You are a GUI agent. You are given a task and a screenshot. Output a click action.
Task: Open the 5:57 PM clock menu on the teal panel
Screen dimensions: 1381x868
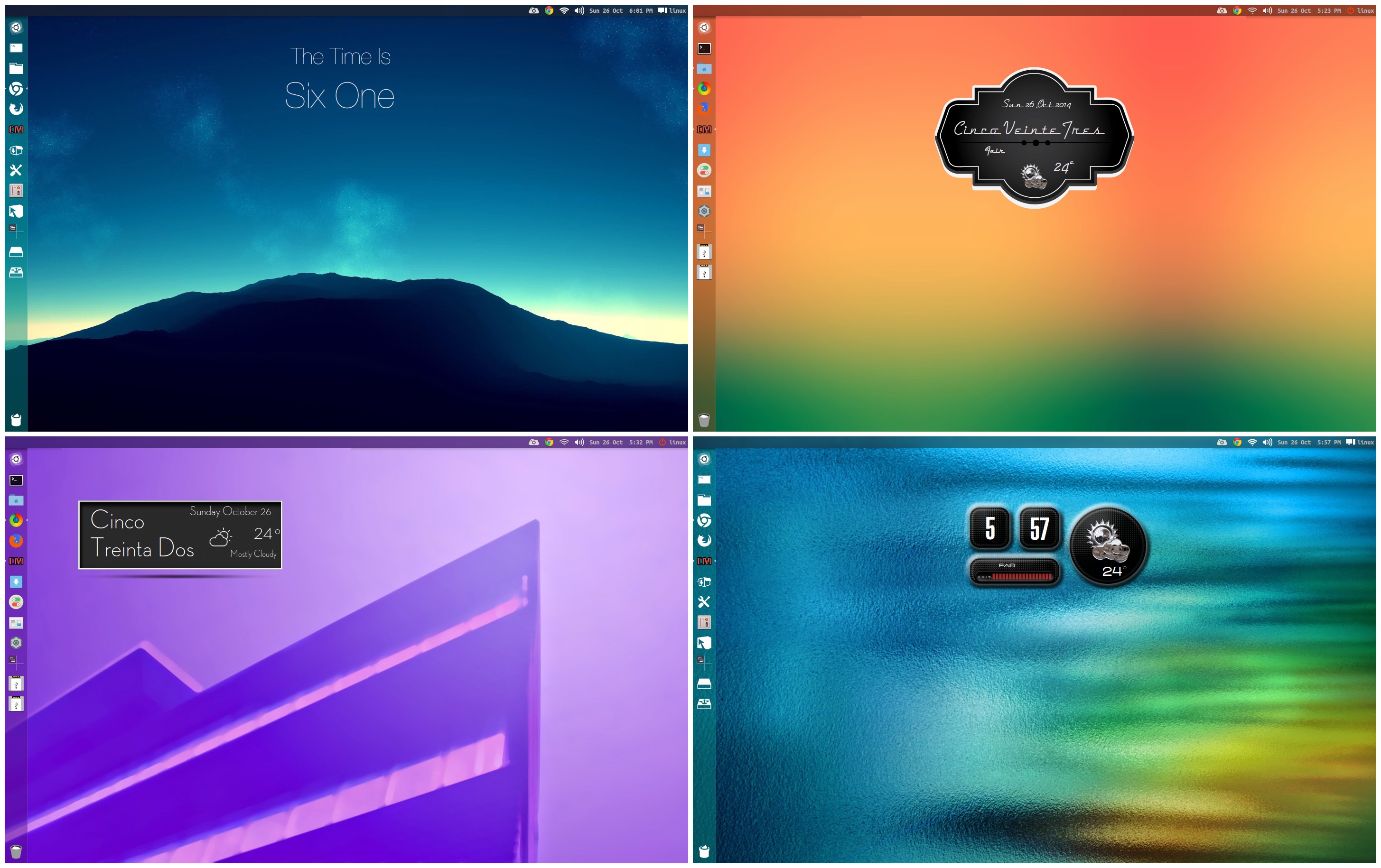point(1329,442)
